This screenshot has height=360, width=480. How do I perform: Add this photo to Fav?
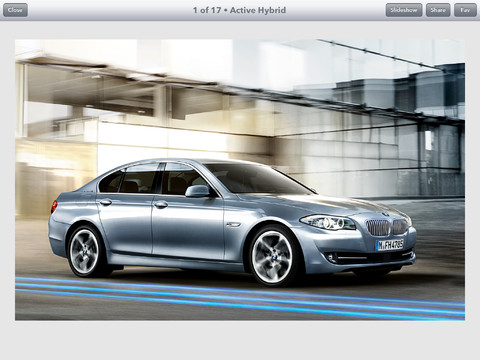pos(465,10)
